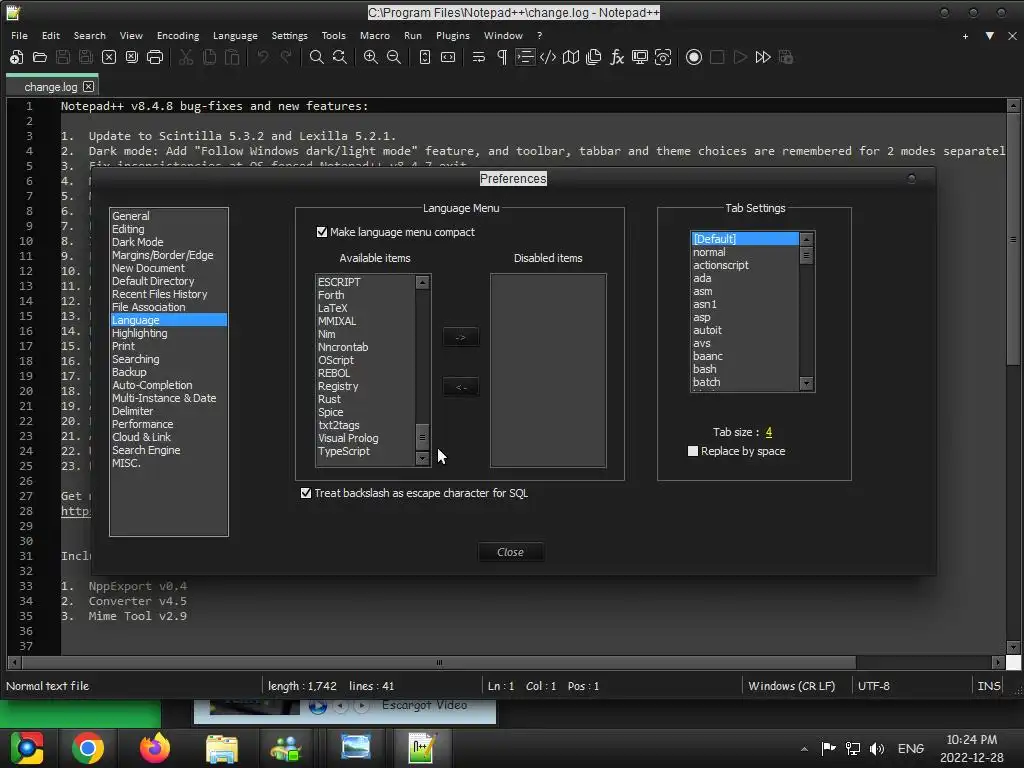Open Google Chrome from the taskbar
Viewport: 1024px width, 768px height.
pyautogui.click(x=88, y=748)
